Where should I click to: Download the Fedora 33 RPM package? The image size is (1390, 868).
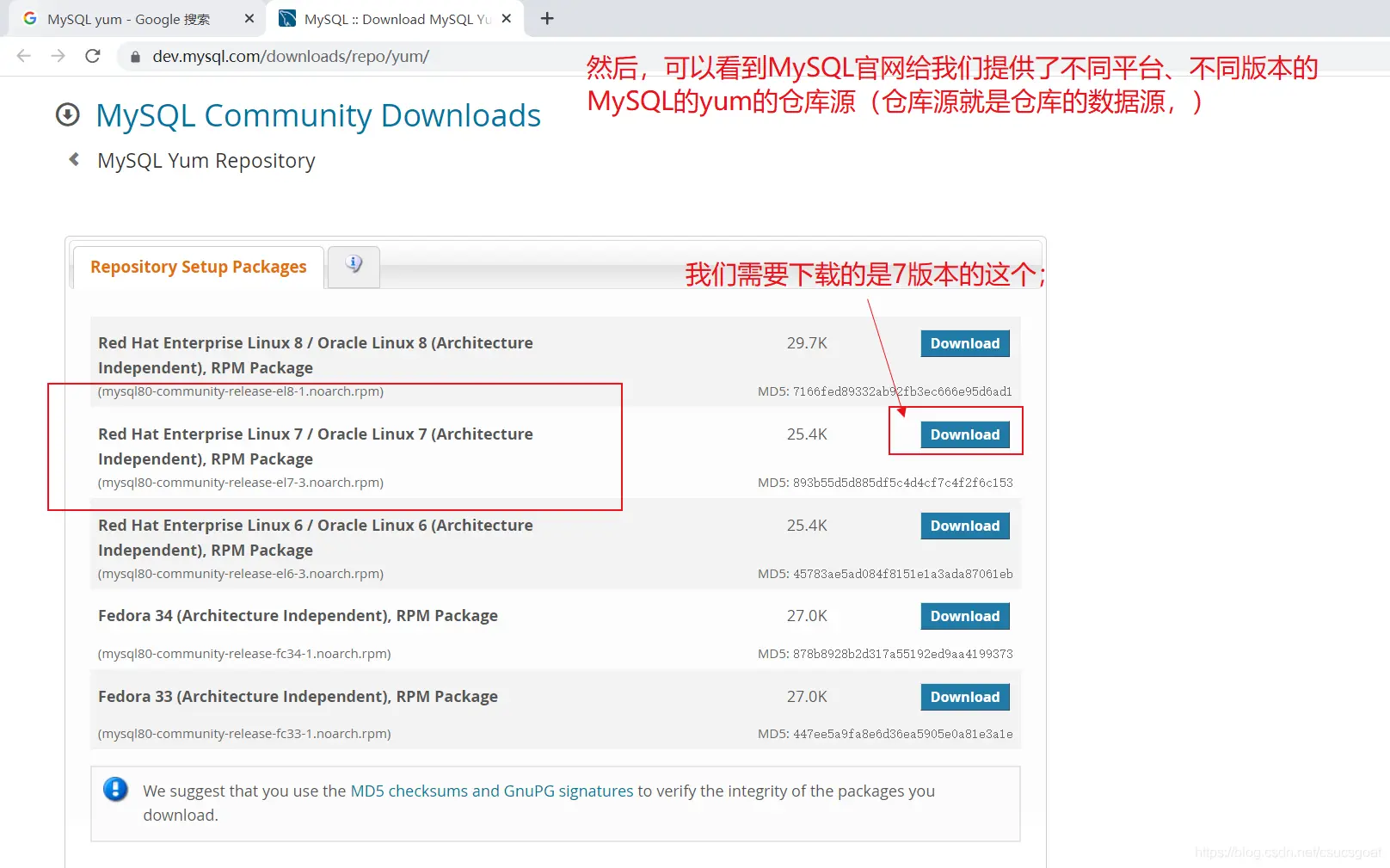(965, 697)
